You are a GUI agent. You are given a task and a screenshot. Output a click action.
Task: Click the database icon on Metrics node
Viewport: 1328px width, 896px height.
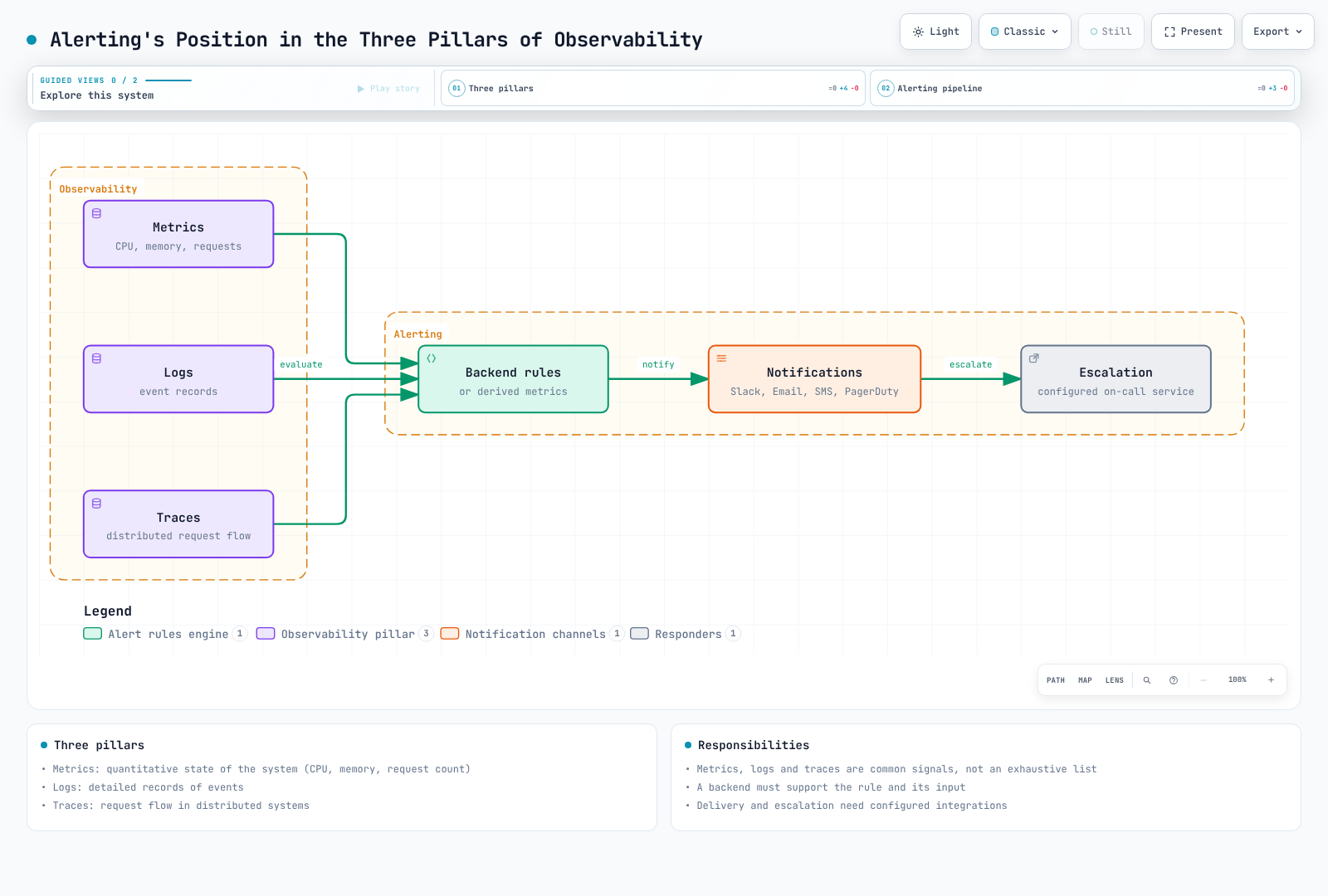click(x=96, y=213)
